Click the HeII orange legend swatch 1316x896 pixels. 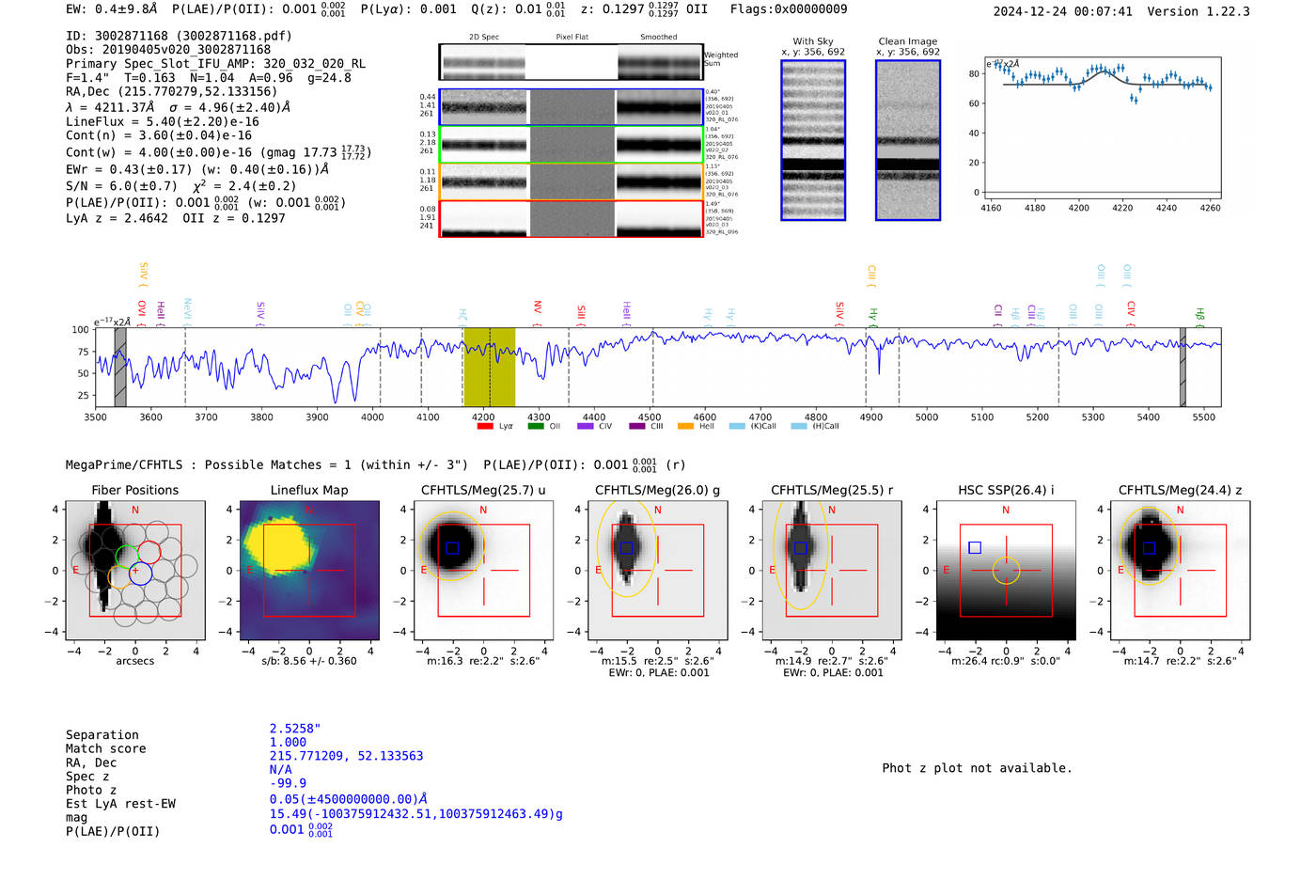(x=685, y=426)
